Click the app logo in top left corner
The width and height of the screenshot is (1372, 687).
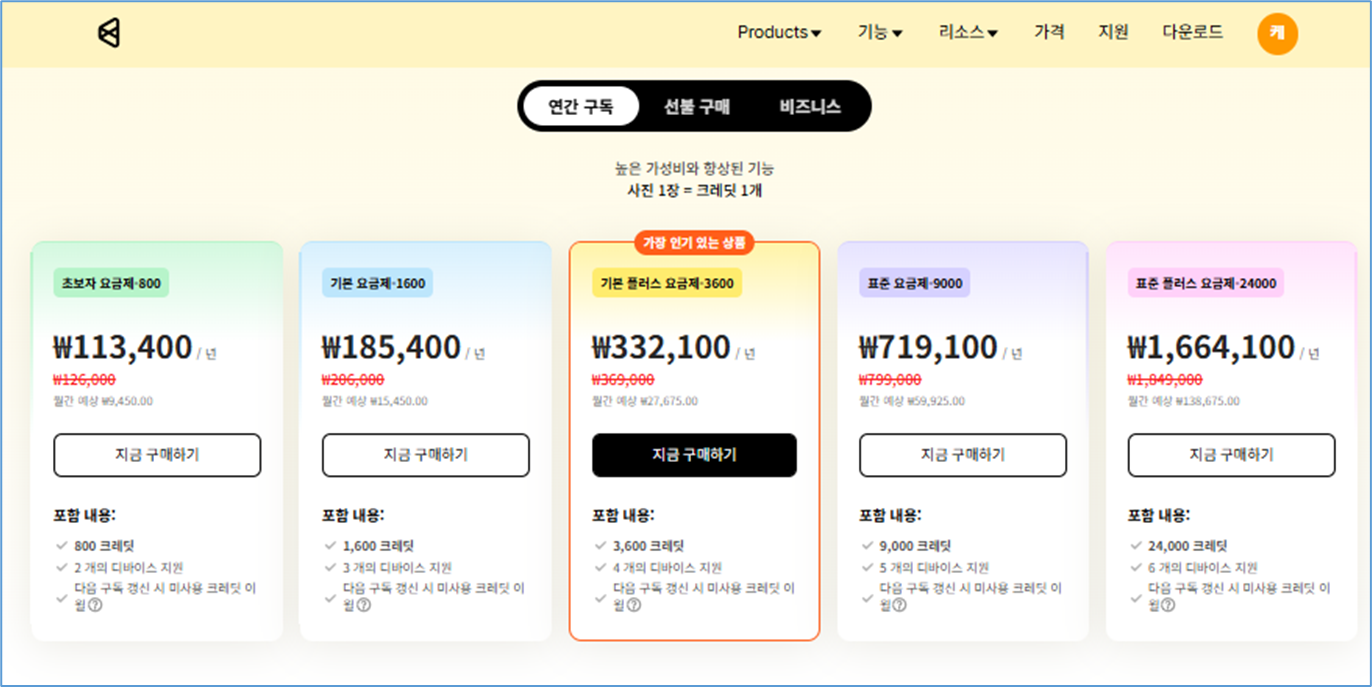(110, 31)
